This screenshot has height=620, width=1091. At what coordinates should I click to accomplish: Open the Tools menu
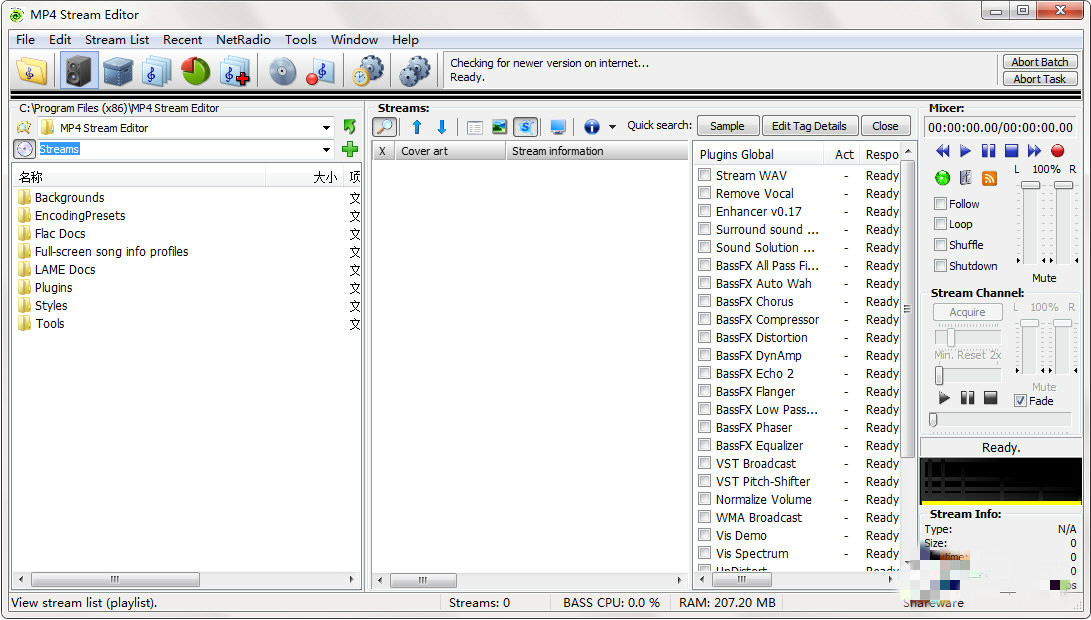[x=301, y=40]
